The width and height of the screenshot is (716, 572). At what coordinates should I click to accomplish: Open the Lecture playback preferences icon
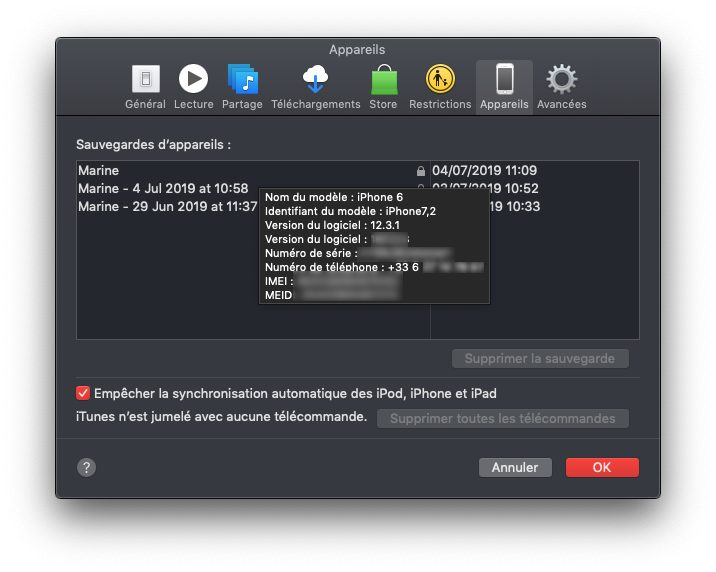[x=193, y=79]
